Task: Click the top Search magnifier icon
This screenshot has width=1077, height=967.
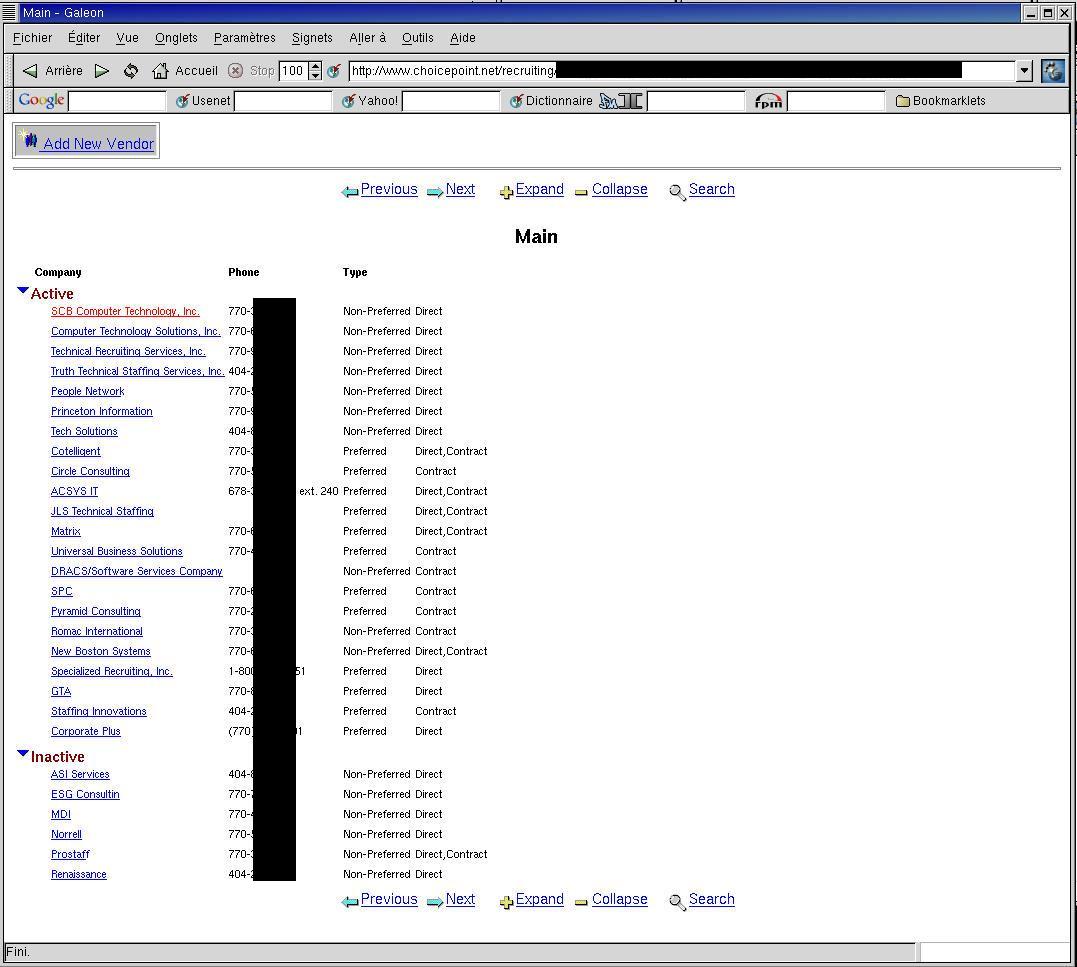Action: (x=677, y=192)
